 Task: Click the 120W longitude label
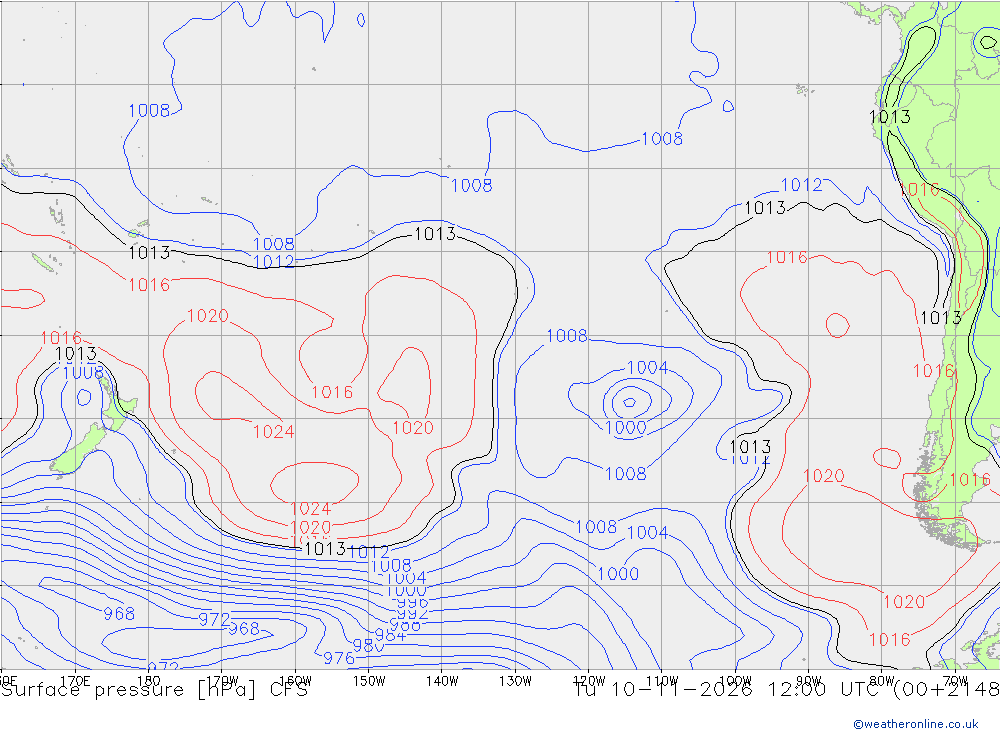point(589,681)
